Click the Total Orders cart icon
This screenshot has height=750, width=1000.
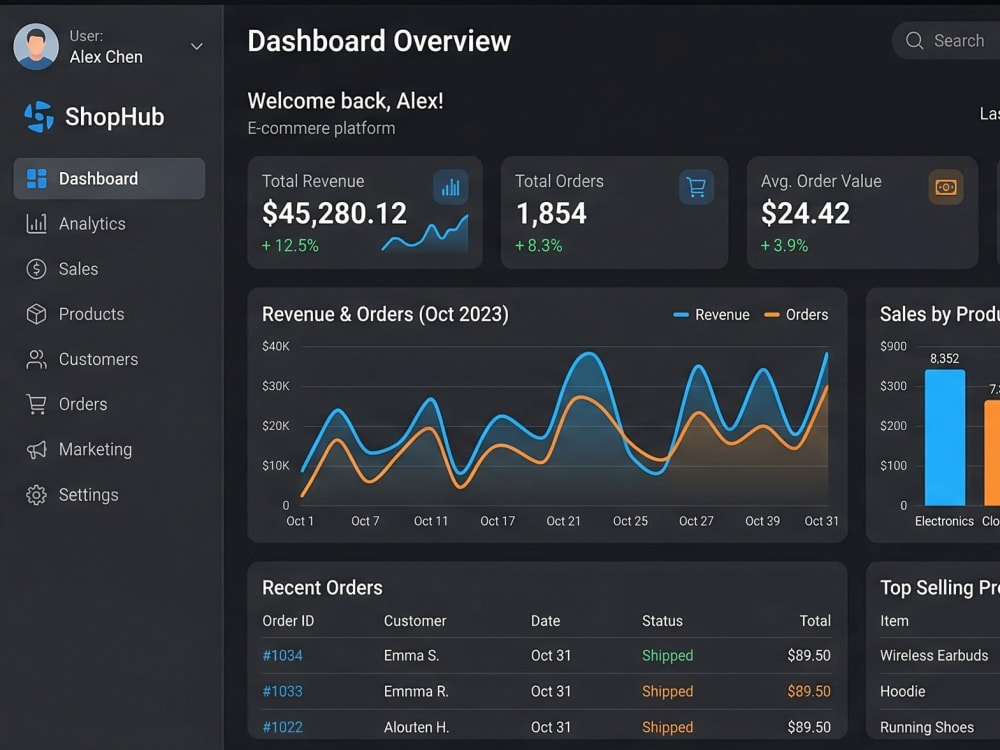coord(696,188)
